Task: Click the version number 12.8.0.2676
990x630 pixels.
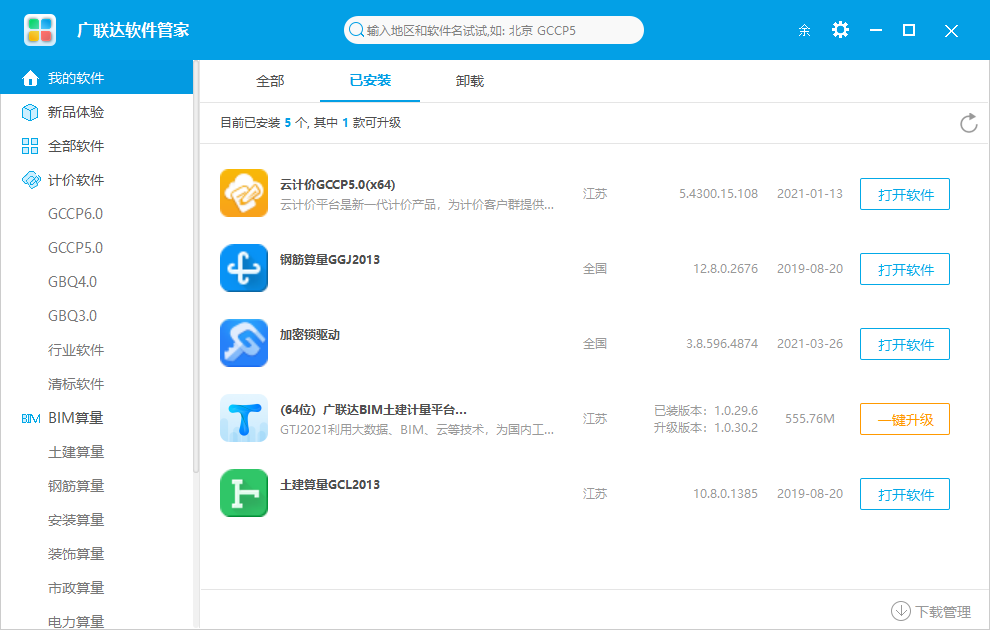Action: coord(725,269)
